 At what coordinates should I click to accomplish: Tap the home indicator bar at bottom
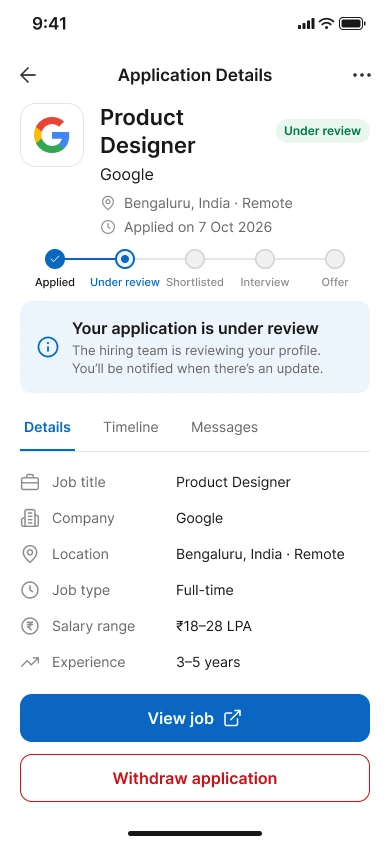click(195, 834)
